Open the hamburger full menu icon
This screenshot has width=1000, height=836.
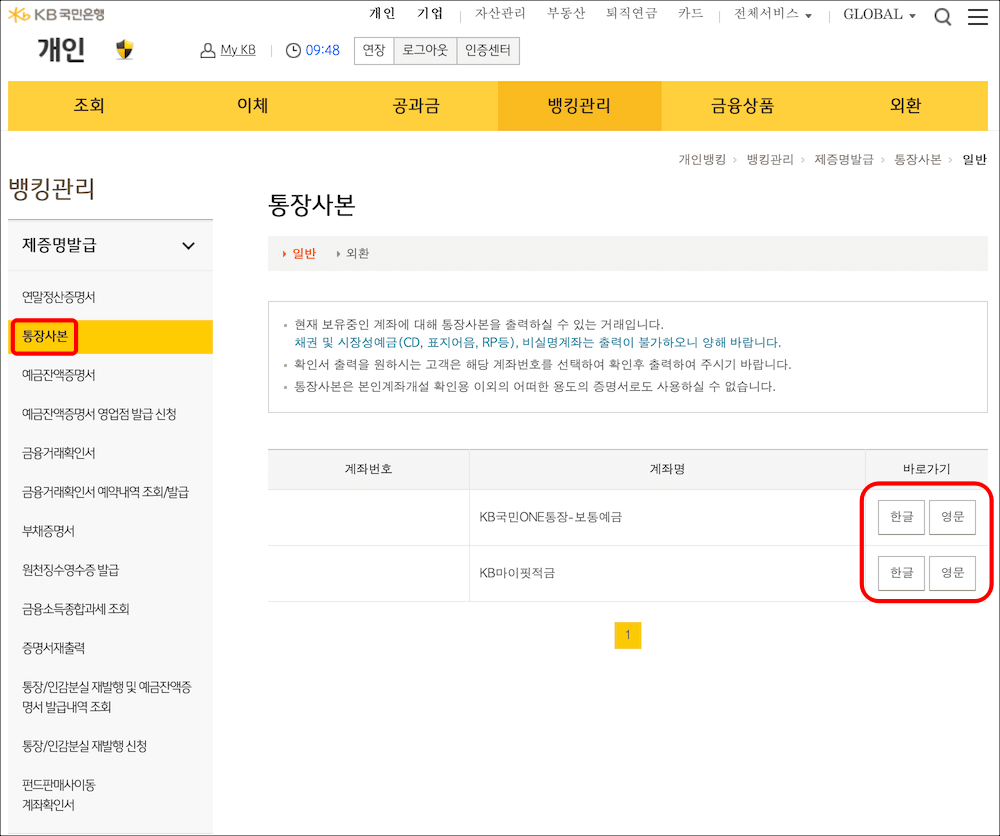click(x=978, y=17)
